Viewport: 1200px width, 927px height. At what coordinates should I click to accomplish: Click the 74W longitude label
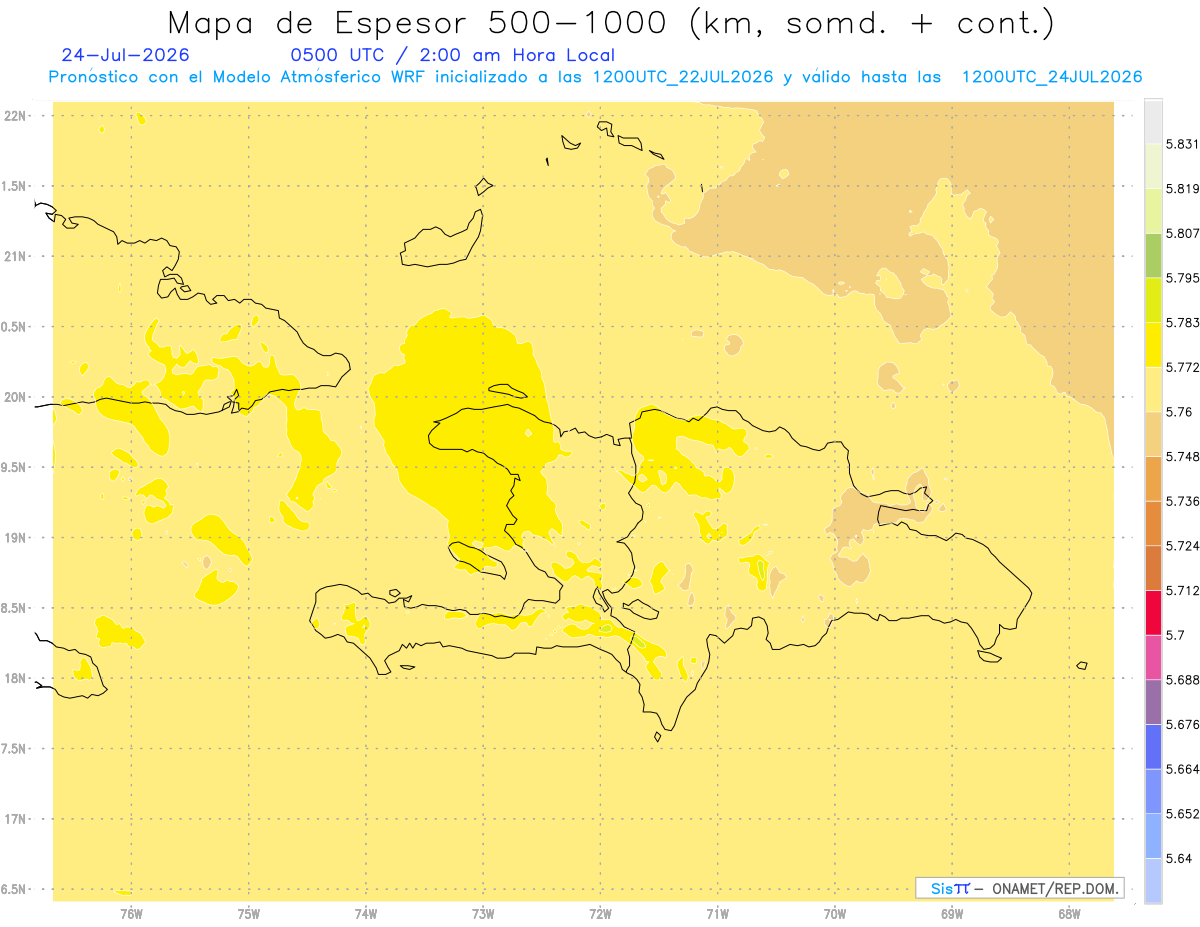[x=366, y=914]
